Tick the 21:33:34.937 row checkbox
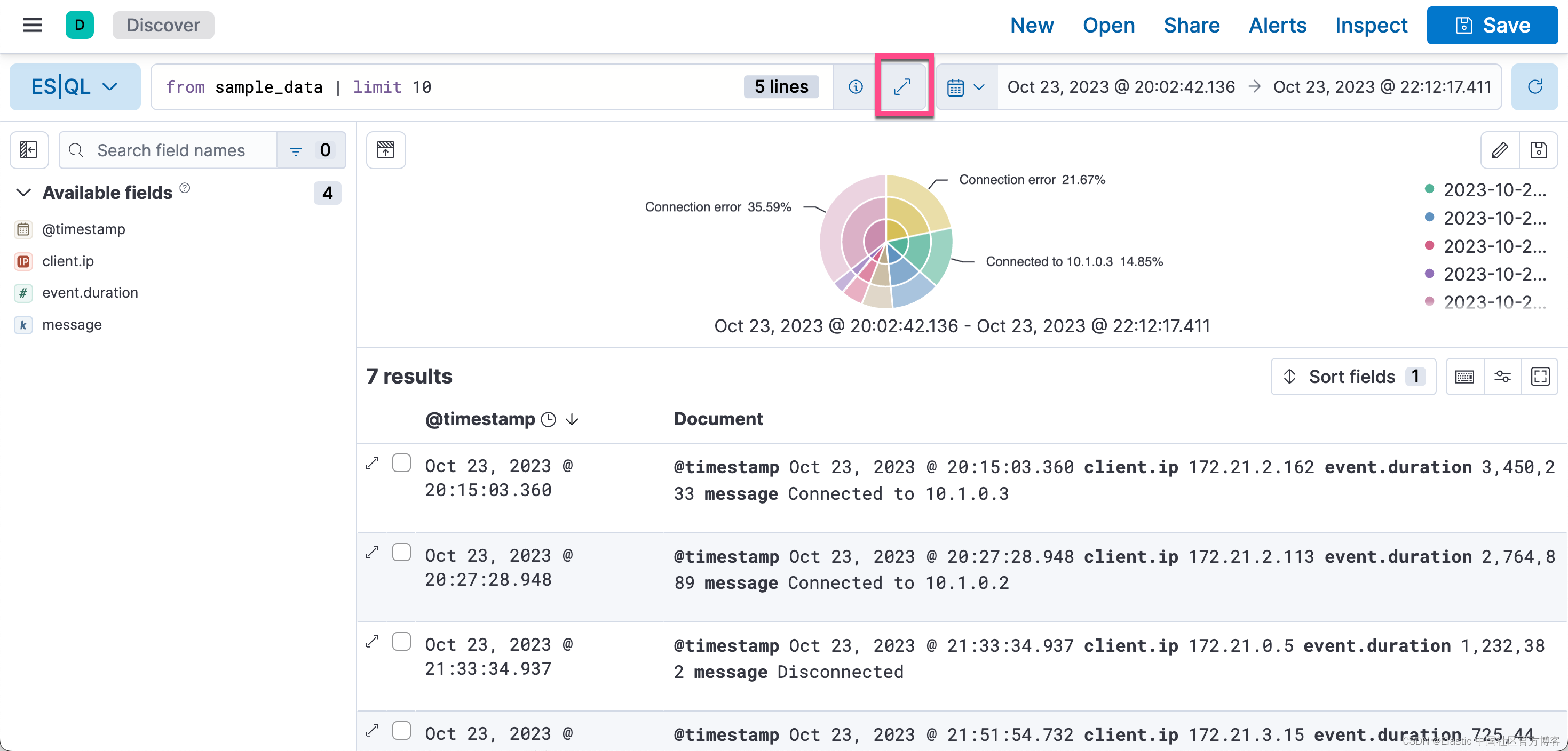1568x751 pixels. point(401,642)
